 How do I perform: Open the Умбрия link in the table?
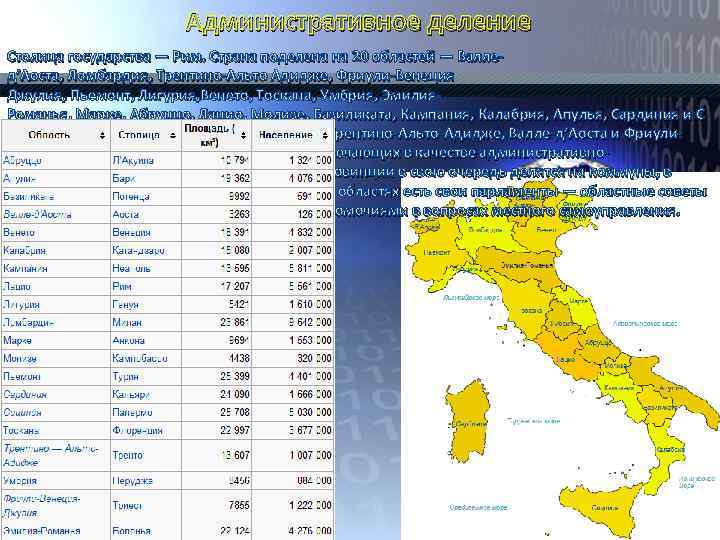[x=20, y=481]
